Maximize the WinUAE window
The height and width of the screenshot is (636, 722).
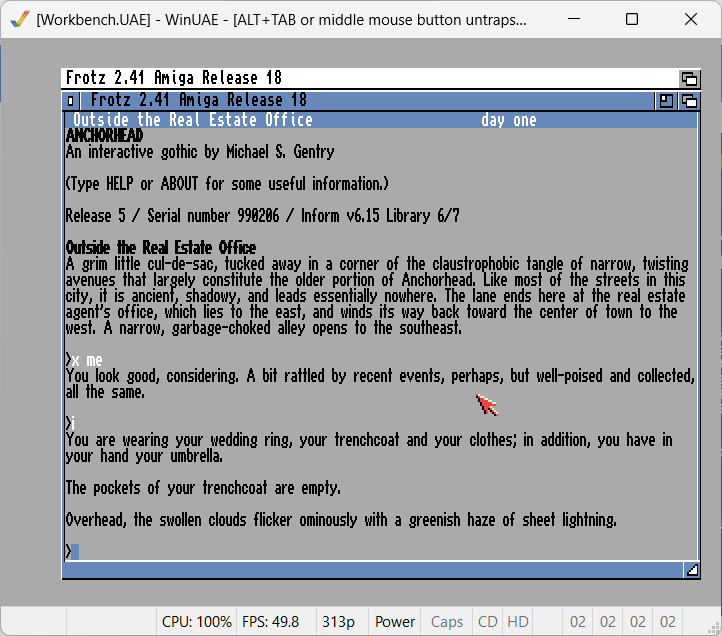632,19
